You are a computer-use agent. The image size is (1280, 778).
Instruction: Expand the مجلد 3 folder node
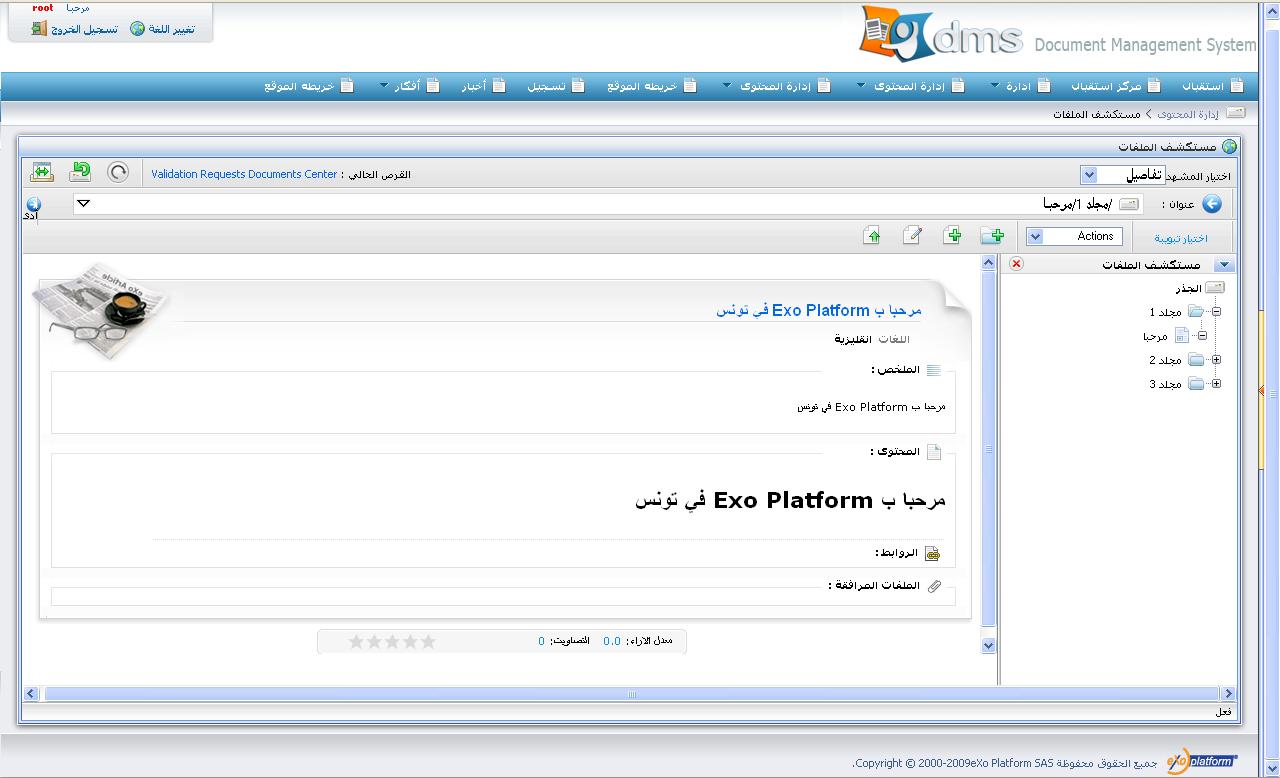pyautogui.click(x=1216, y=384)
